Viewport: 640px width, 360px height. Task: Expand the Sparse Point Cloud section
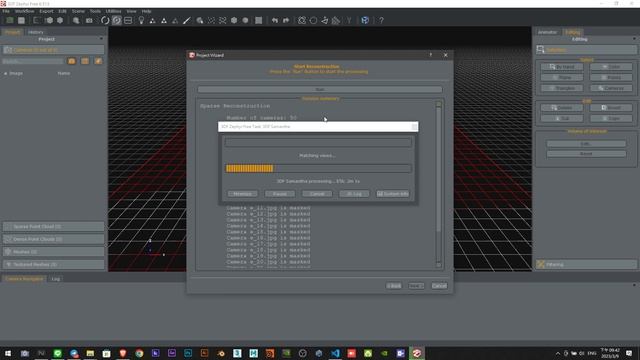tap(53, 226)
